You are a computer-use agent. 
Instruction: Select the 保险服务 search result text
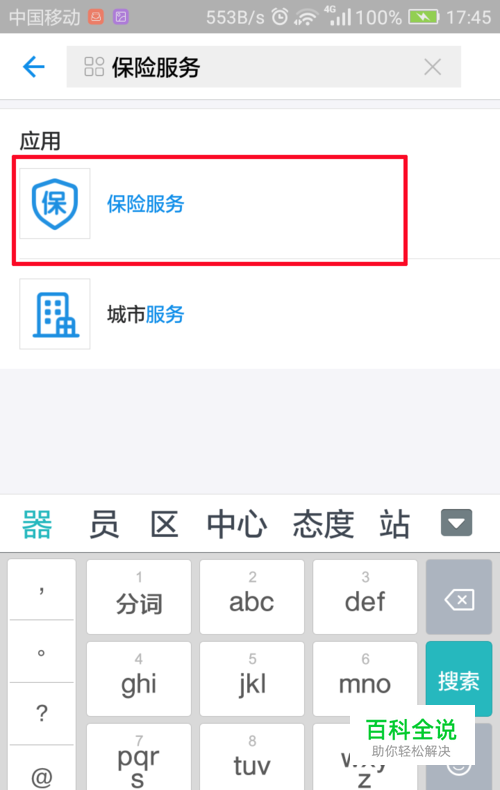click(x=146, y=204)
